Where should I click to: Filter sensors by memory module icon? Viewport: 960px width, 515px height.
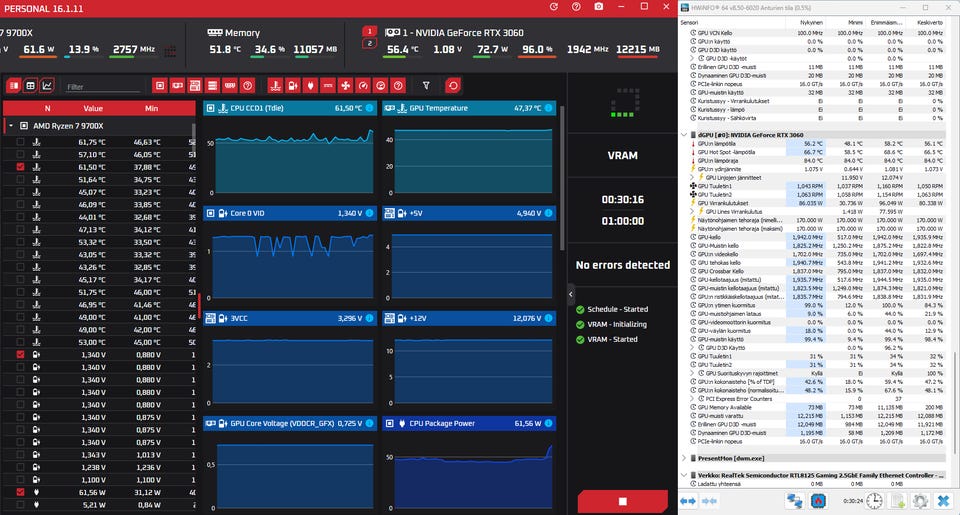tap(230, 86)
